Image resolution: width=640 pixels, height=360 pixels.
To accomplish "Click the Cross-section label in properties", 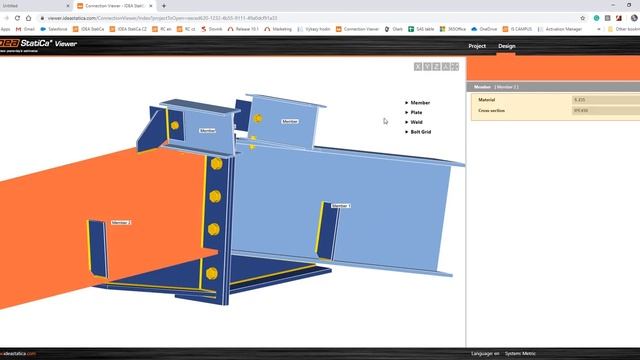I will [x=491, y=111].
